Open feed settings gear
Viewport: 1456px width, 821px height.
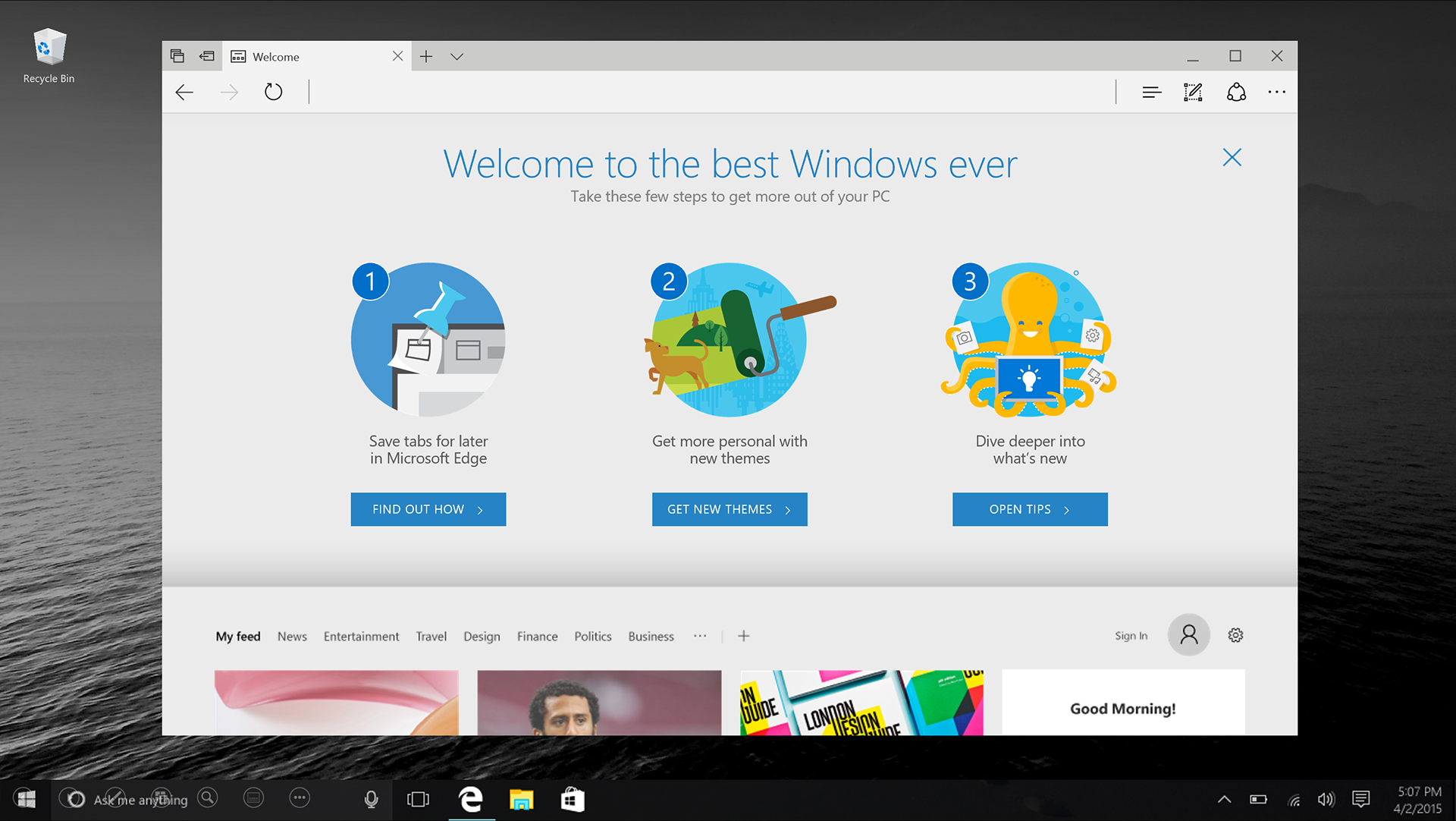coord(1235,636)
